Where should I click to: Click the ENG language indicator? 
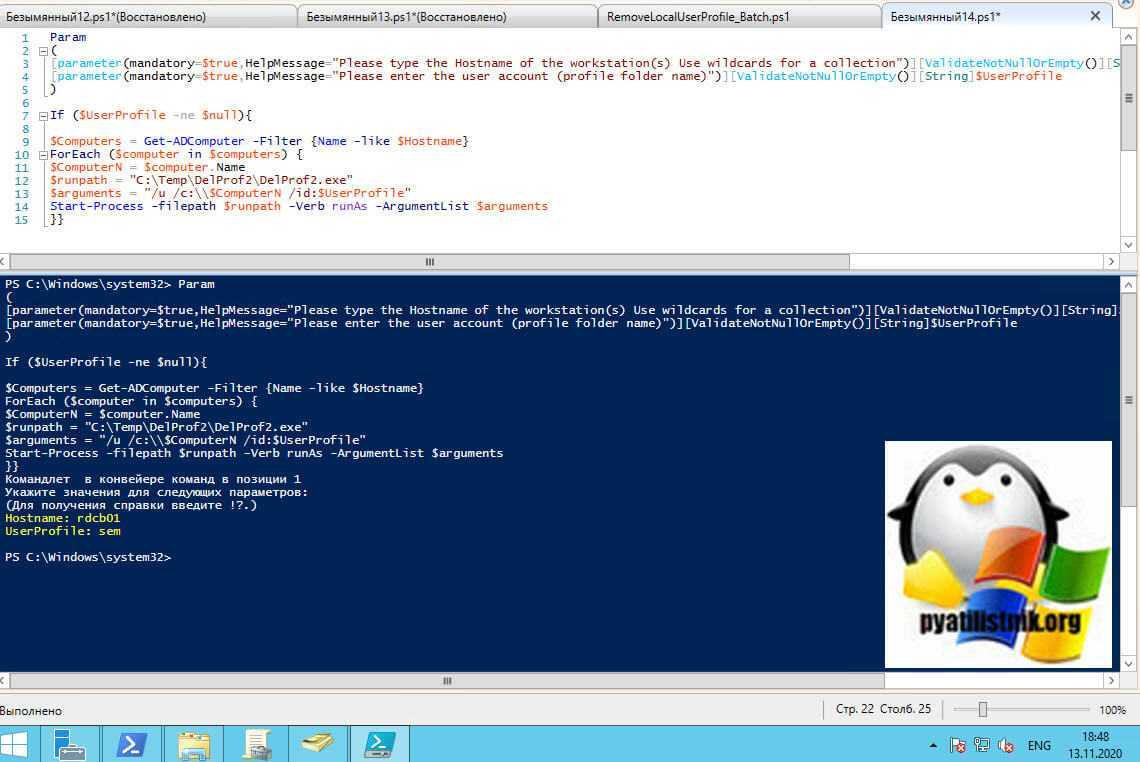pyautogui.click(x=1039, y=745)
